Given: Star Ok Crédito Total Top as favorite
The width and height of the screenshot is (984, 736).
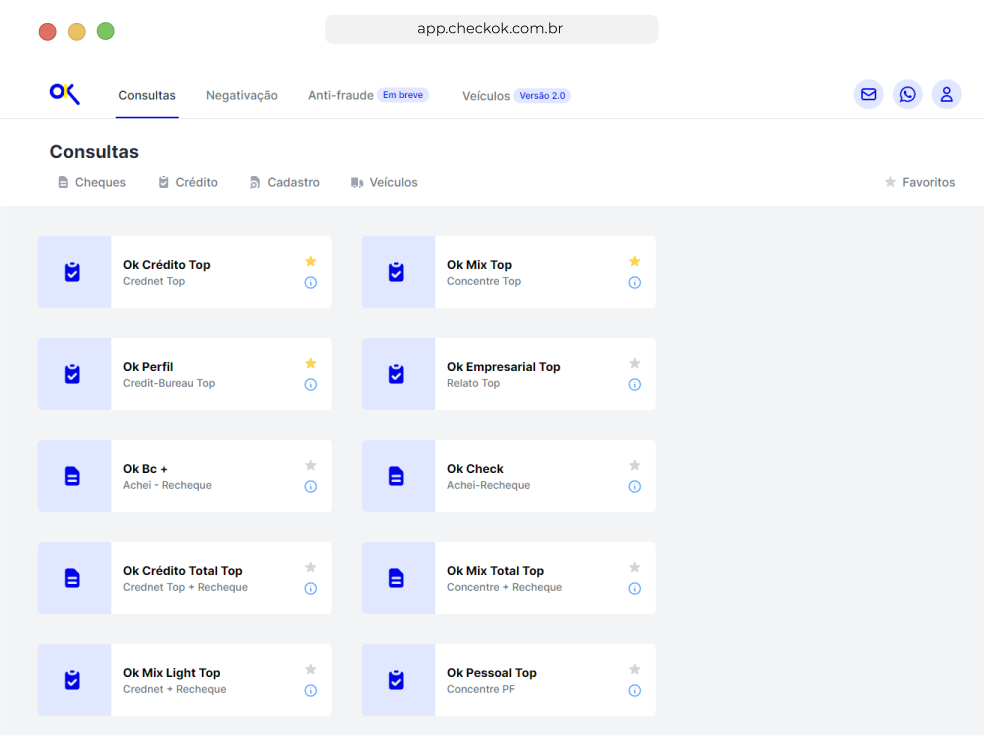Looking at the screenshot, I should tap(311, 567).
